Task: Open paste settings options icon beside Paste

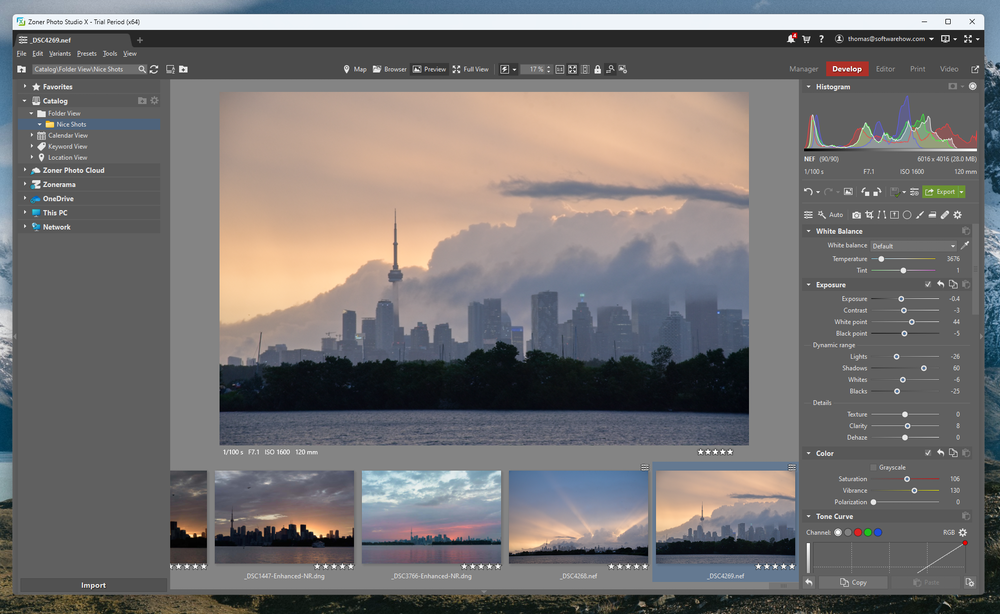Action: [969, 582]
